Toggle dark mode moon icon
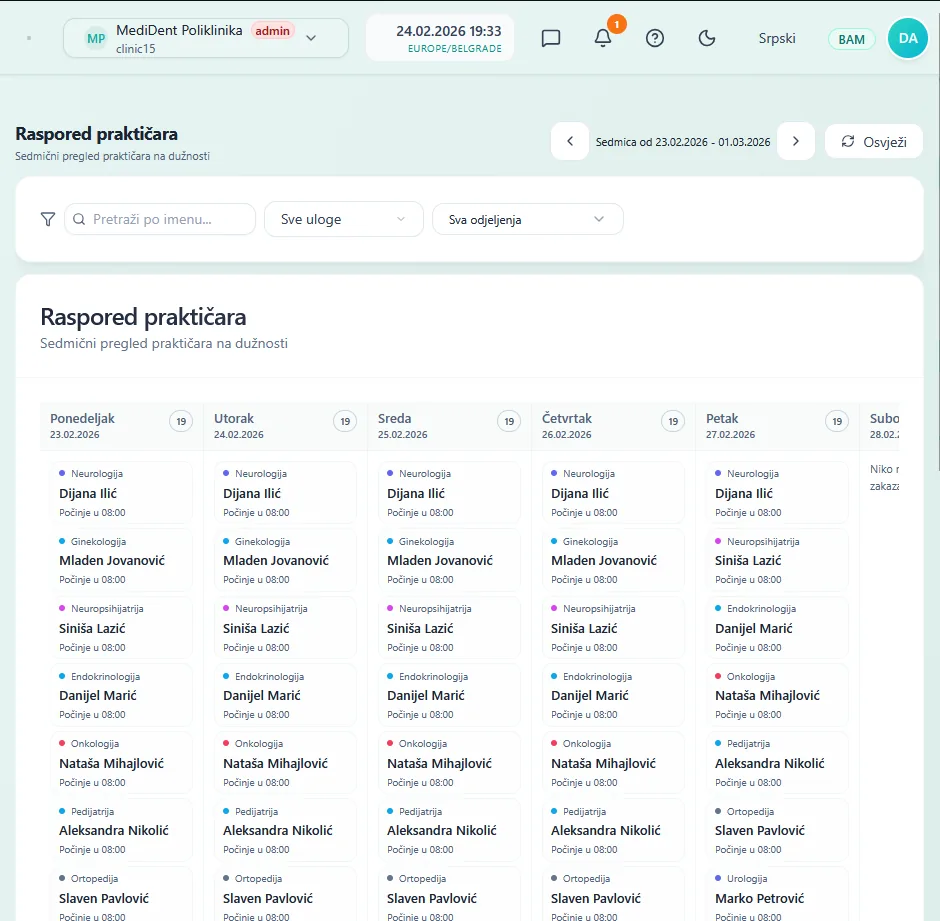 [x=707, y=38]
